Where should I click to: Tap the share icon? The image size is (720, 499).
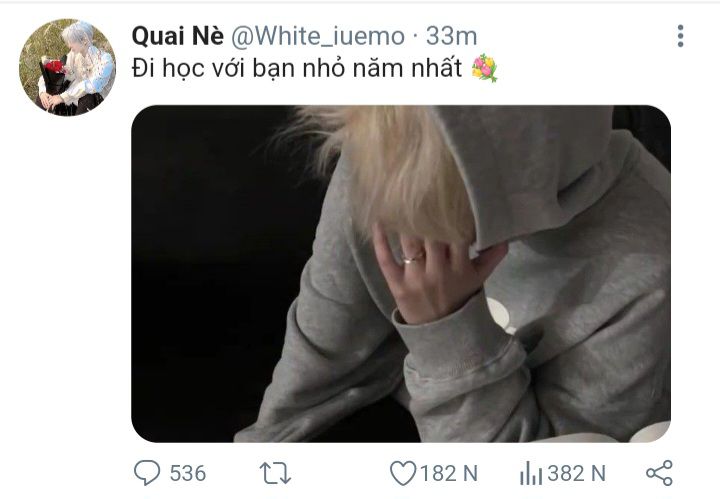(x=659, y=473)
